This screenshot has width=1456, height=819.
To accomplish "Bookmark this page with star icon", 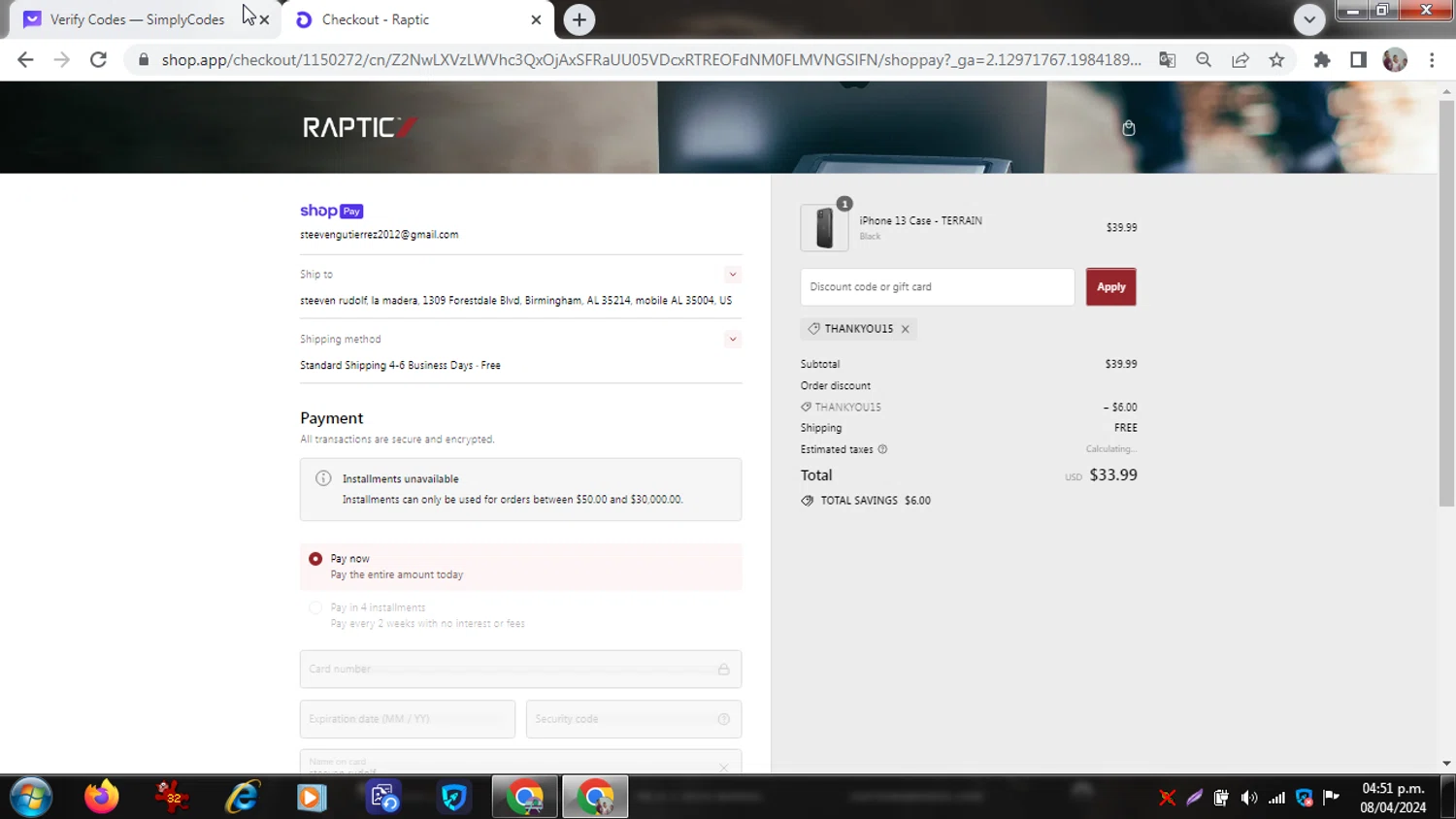I will tap(1276, 60).
